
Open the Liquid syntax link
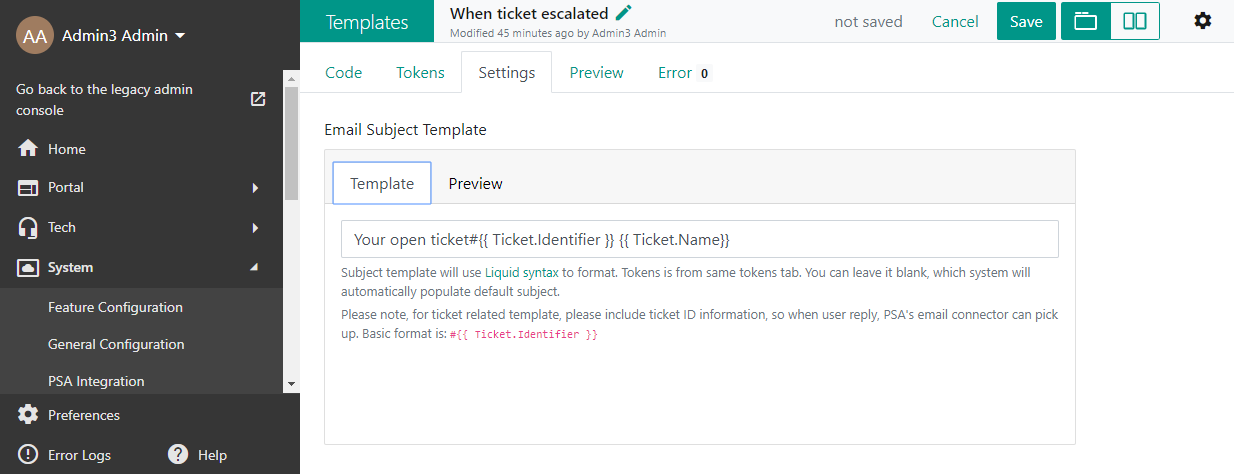pos(522,272)
